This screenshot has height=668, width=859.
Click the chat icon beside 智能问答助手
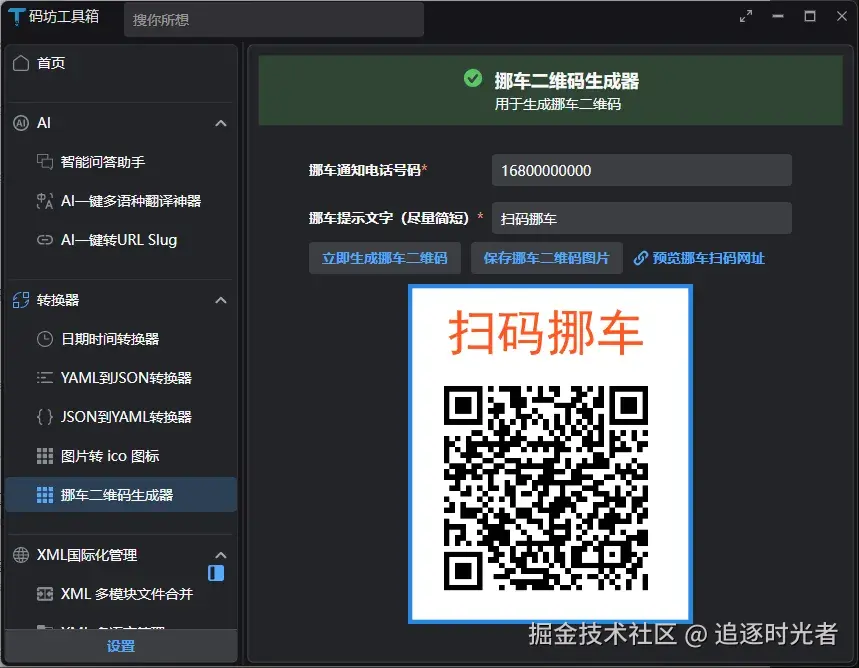[x=45, y=162]
